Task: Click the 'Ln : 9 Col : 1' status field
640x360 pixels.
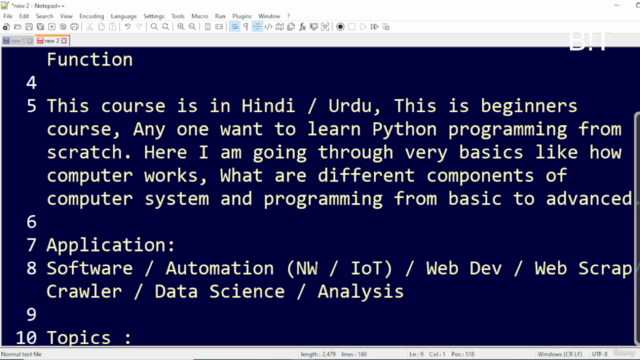Action: (428, 354)
